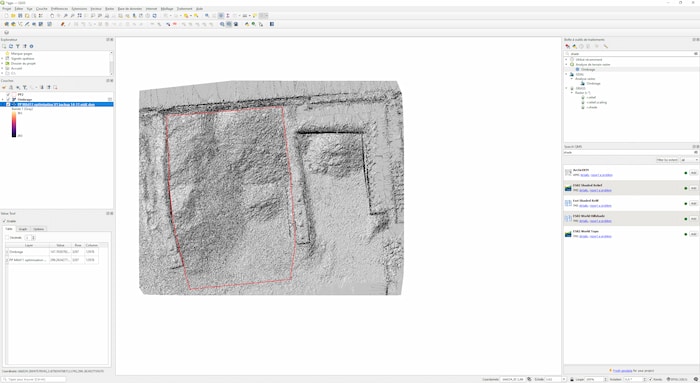
Task: Click the Fresh geodata link
Action: [x=622, y=371]
